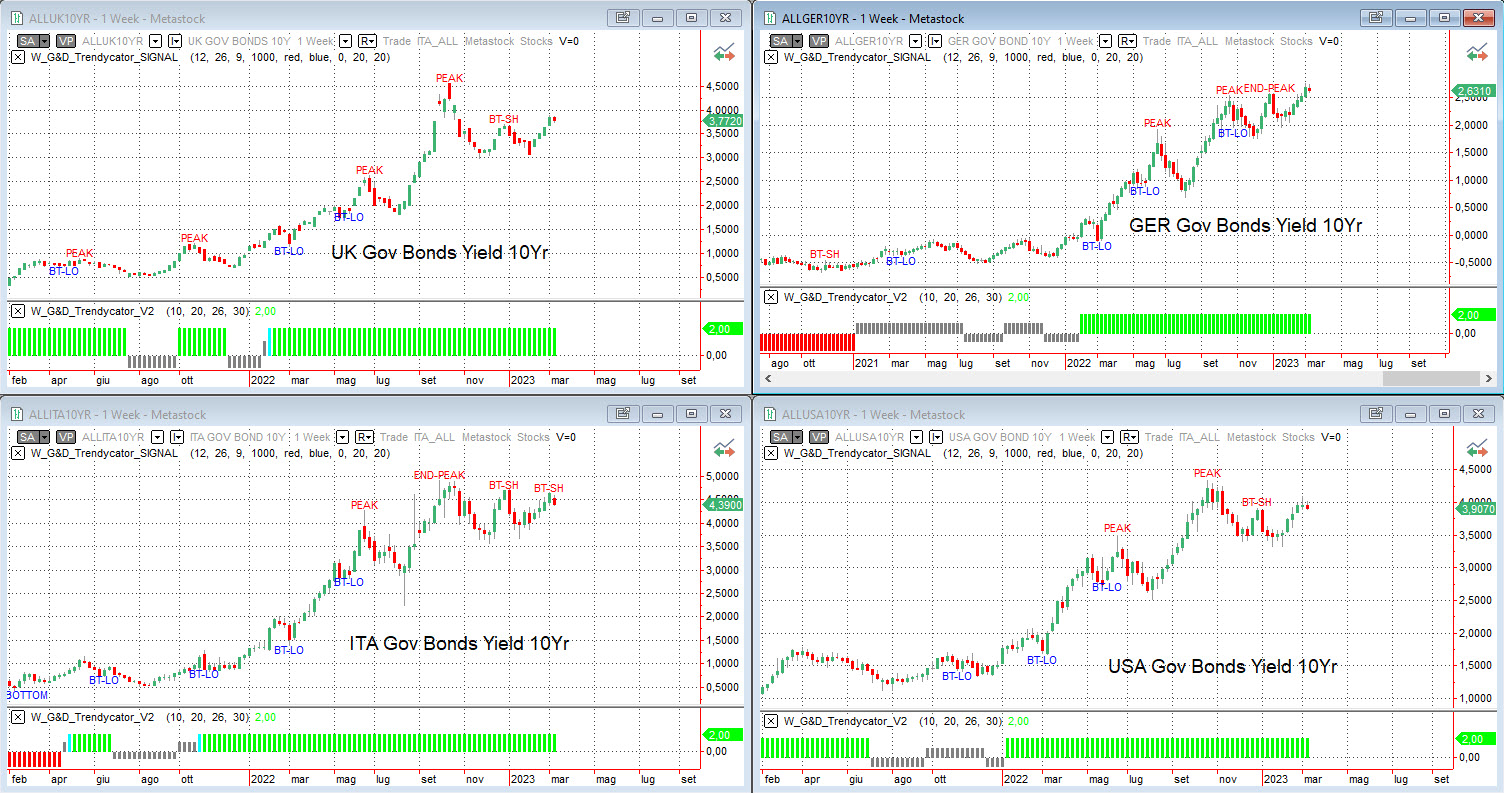1504x793 pixels.
Task: Click the chart icon in ALLGER10YR title bar
Action: click(769, 17)
